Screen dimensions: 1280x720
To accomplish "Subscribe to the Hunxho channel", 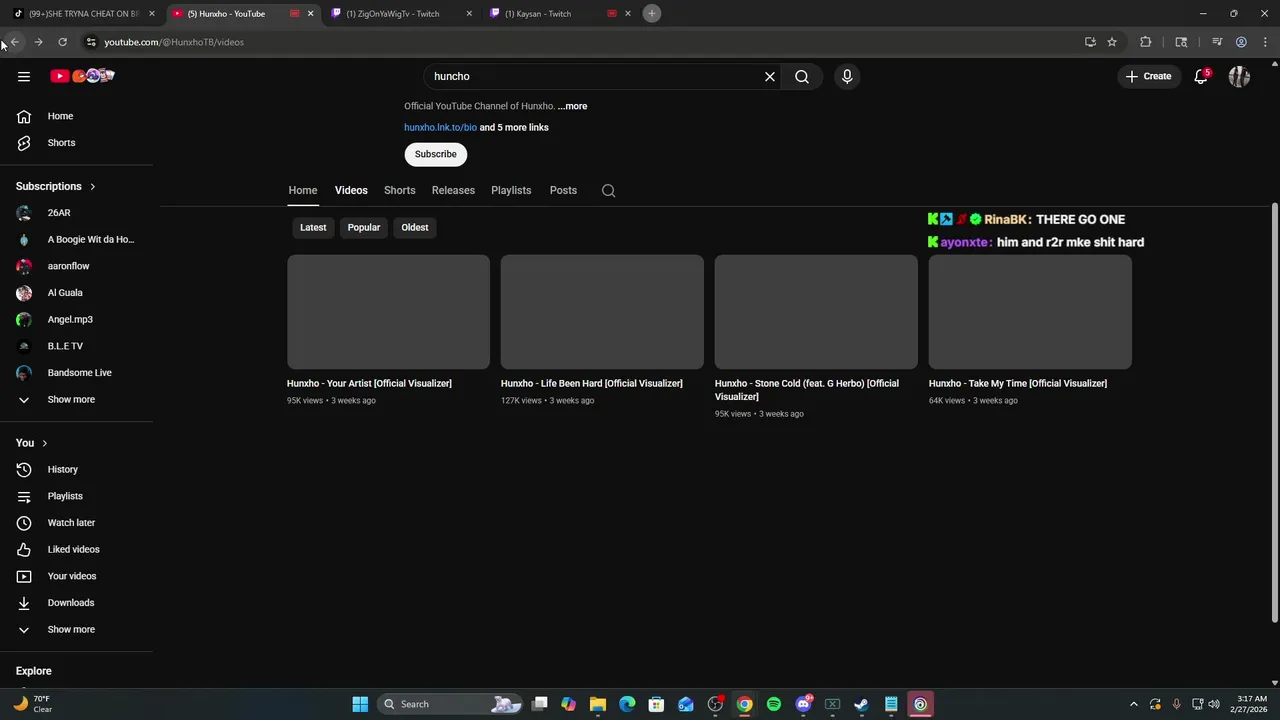I will [436, 154].
